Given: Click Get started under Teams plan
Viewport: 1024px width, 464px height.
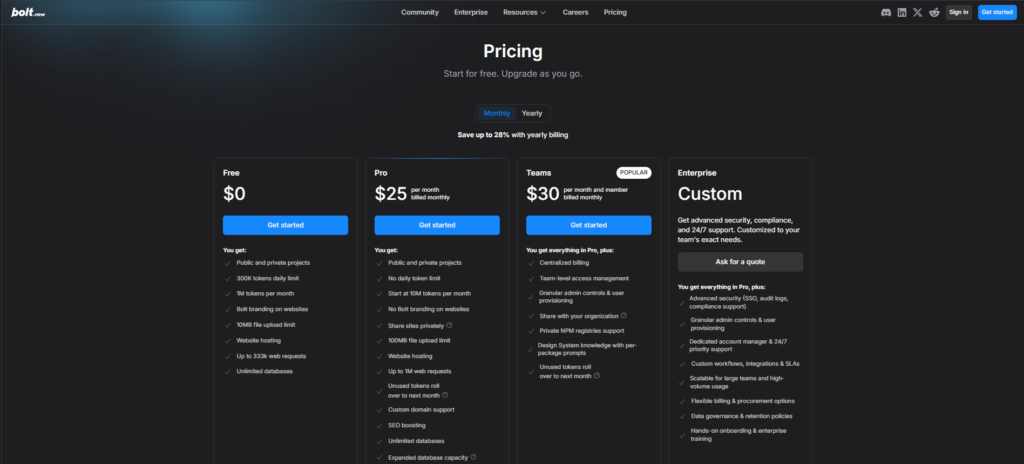Looking at the screenshot, I should click(588, 225).
